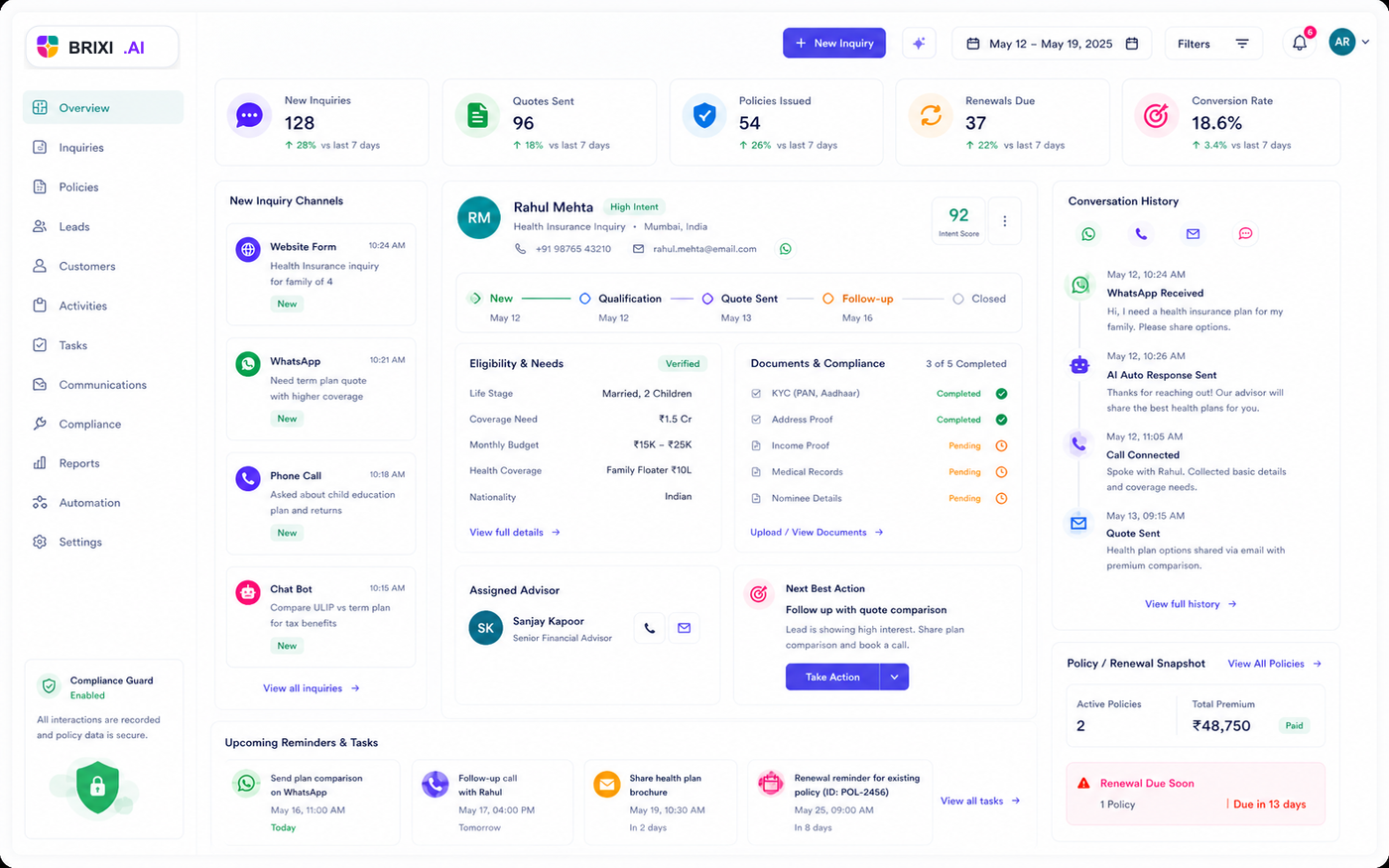Screen dimensions: 1389x868
Task: Click the 92 Intent Score box
Action: point(958,221)
